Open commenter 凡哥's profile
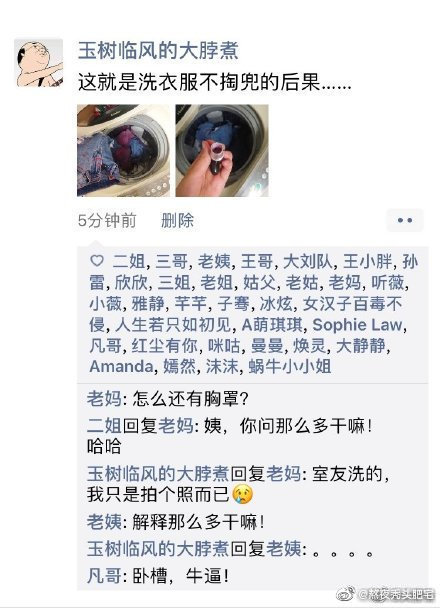Screen dimensions: 440x608 [104, 576]
